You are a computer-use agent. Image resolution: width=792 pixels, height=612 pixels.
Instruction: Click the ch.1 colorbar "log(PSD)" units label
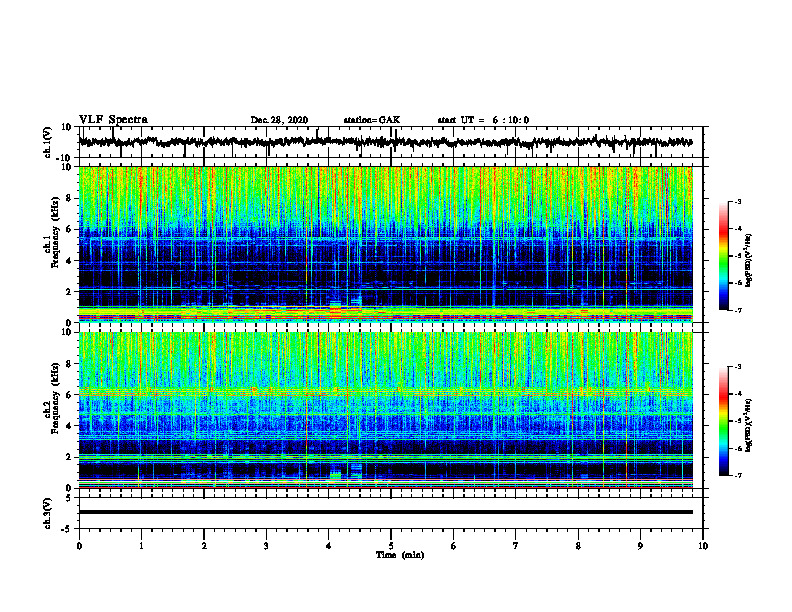[748, 260]
